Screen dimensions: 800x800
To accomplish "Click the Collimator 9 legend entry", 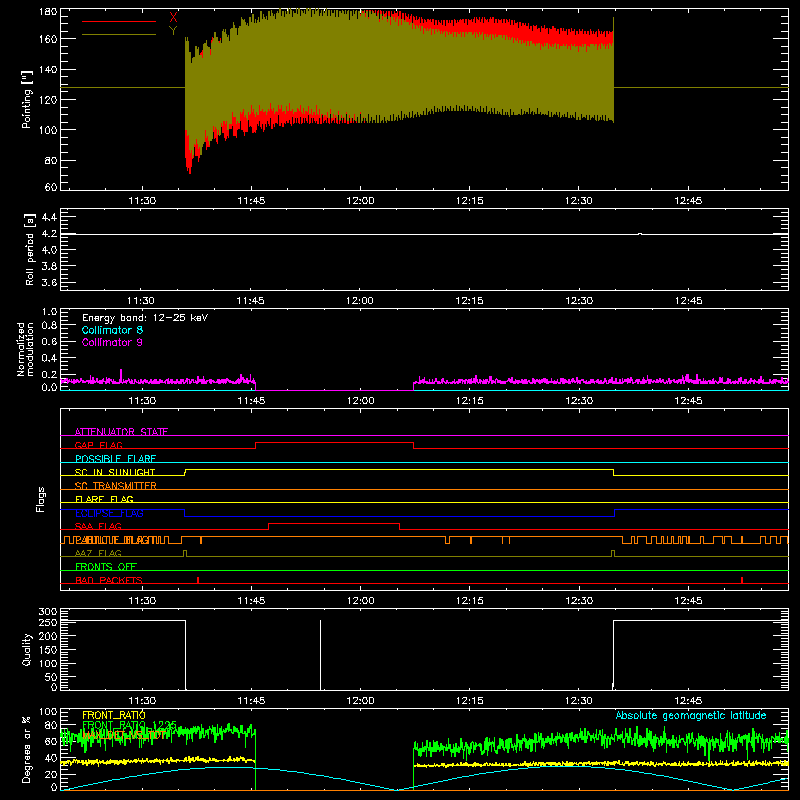I will coord(112,342).
